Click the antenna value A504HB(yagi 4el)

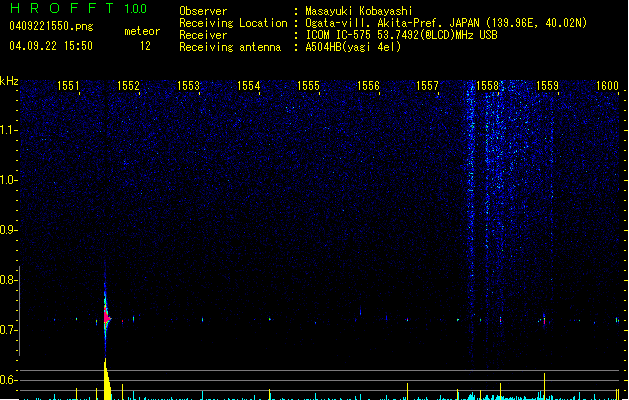point(353,47)
